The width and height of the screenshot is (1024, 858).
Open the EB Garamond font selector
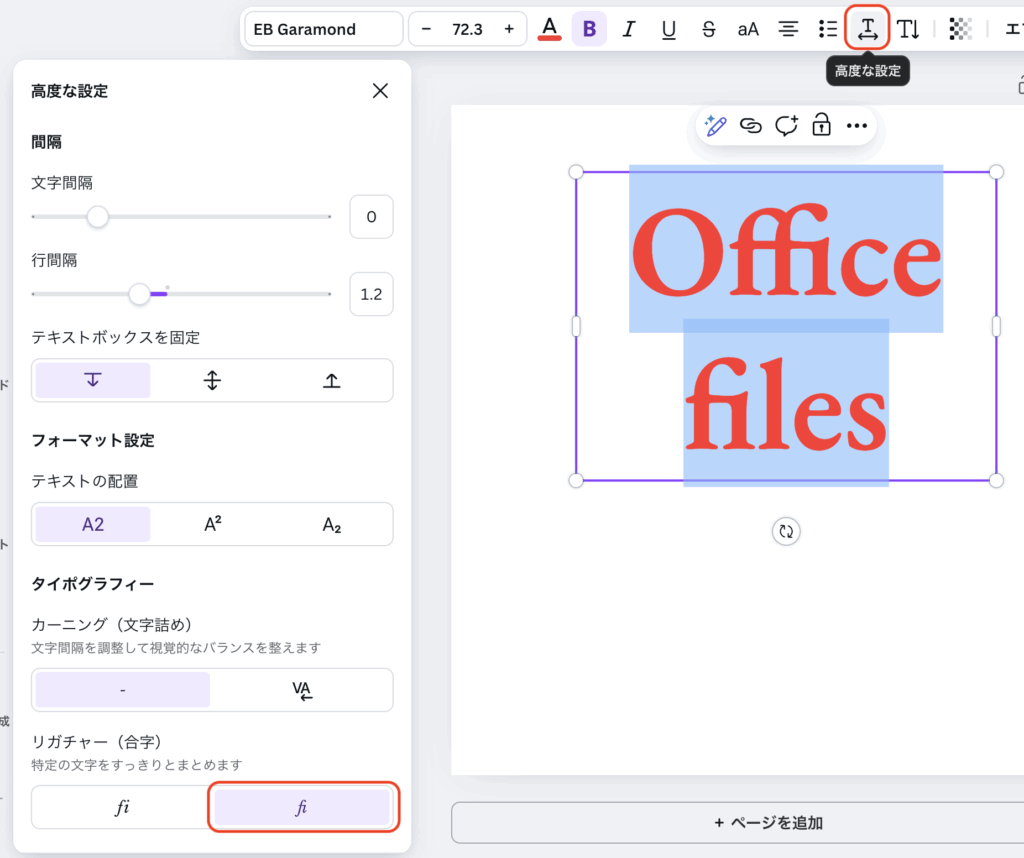click(323, 29)
